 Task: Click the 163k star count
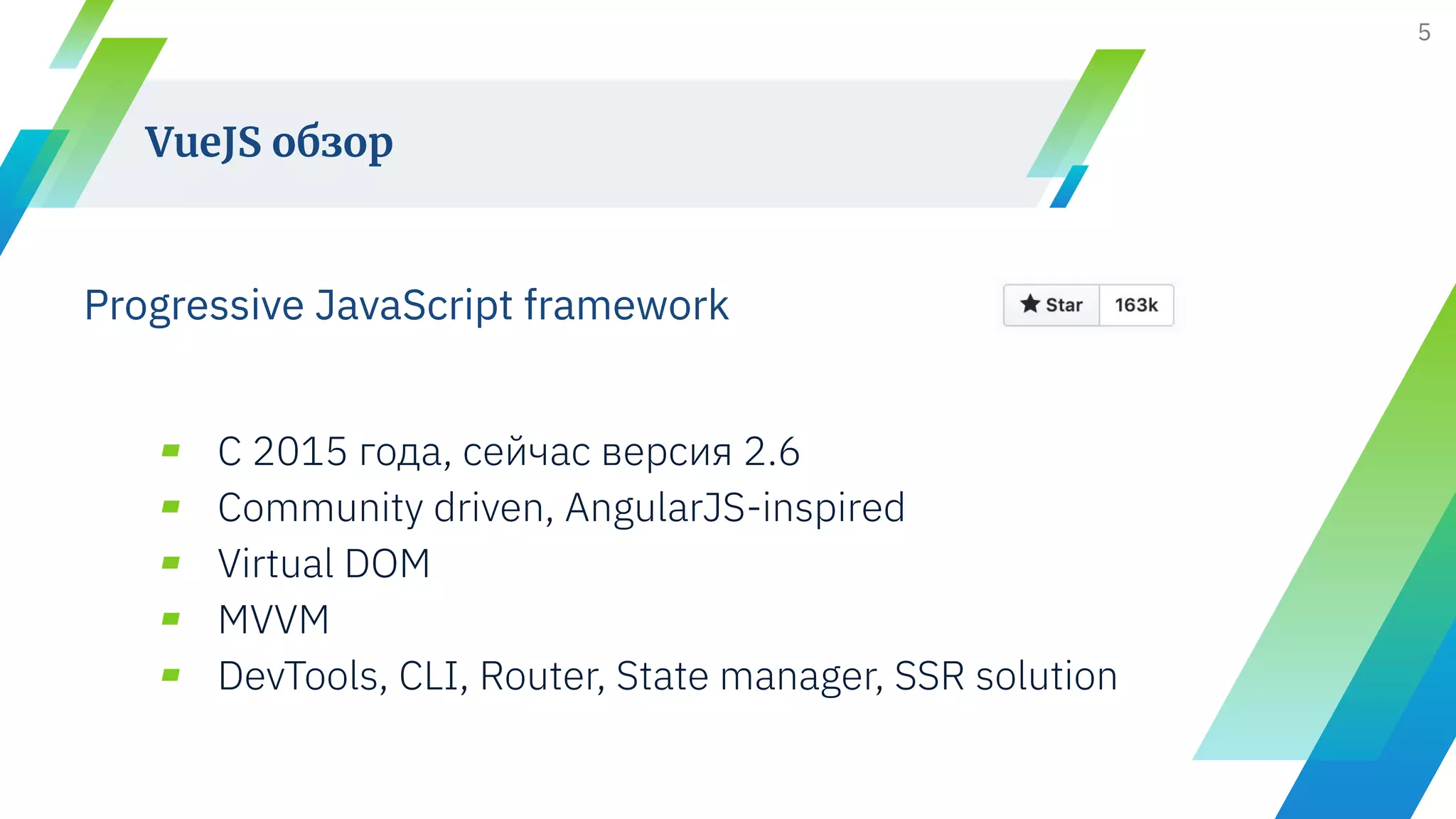[x=1136, y=305]
